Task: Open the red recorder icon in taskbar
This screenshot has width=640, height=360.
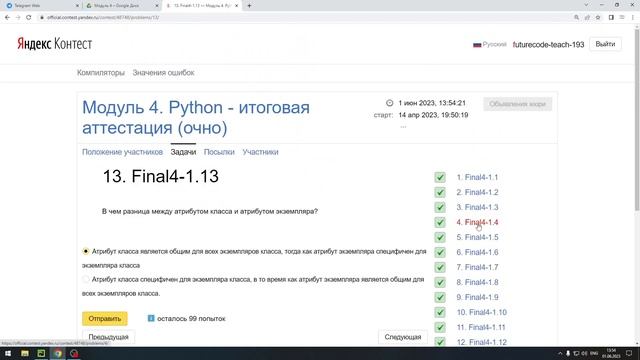Action: pos(74,353)
